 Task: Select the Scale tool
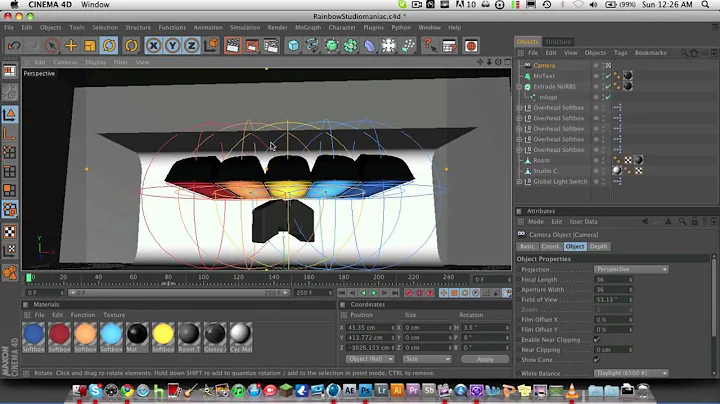tap(90, 45)
